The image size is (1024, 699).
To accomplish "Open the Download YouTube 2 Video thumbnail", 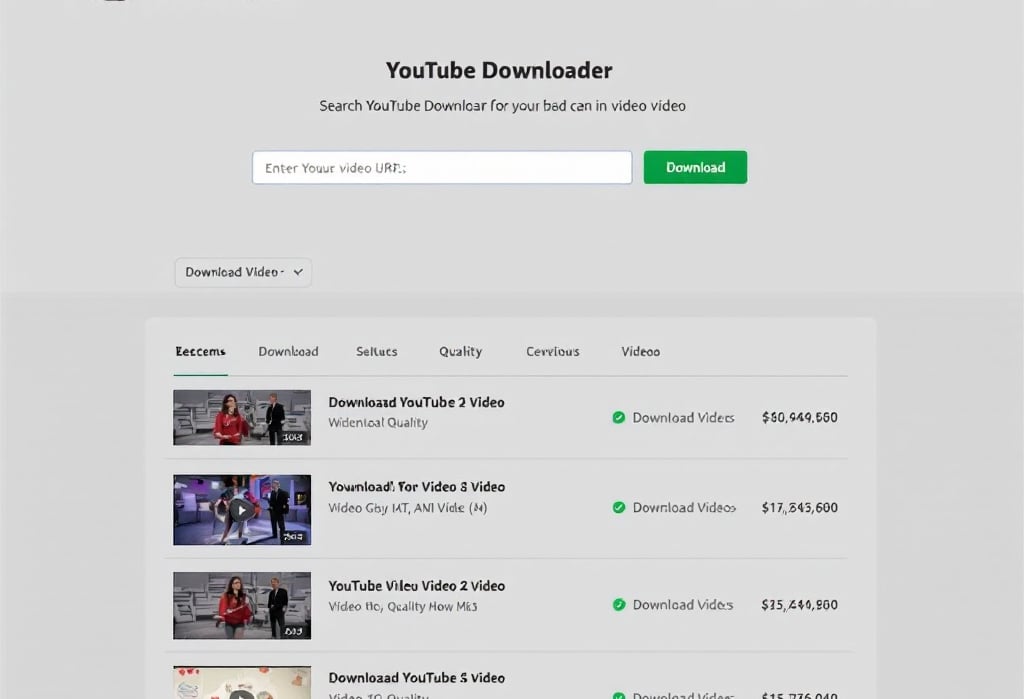I will point(242,417).
